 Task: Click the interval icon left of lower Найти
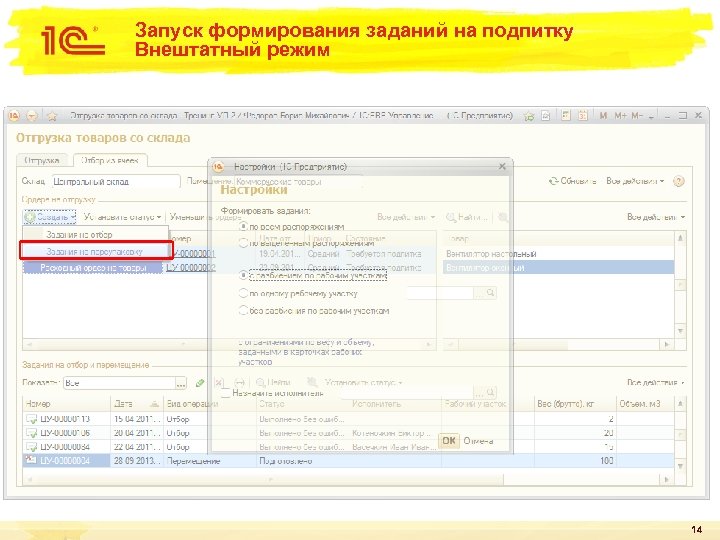[x=239, y=382]
